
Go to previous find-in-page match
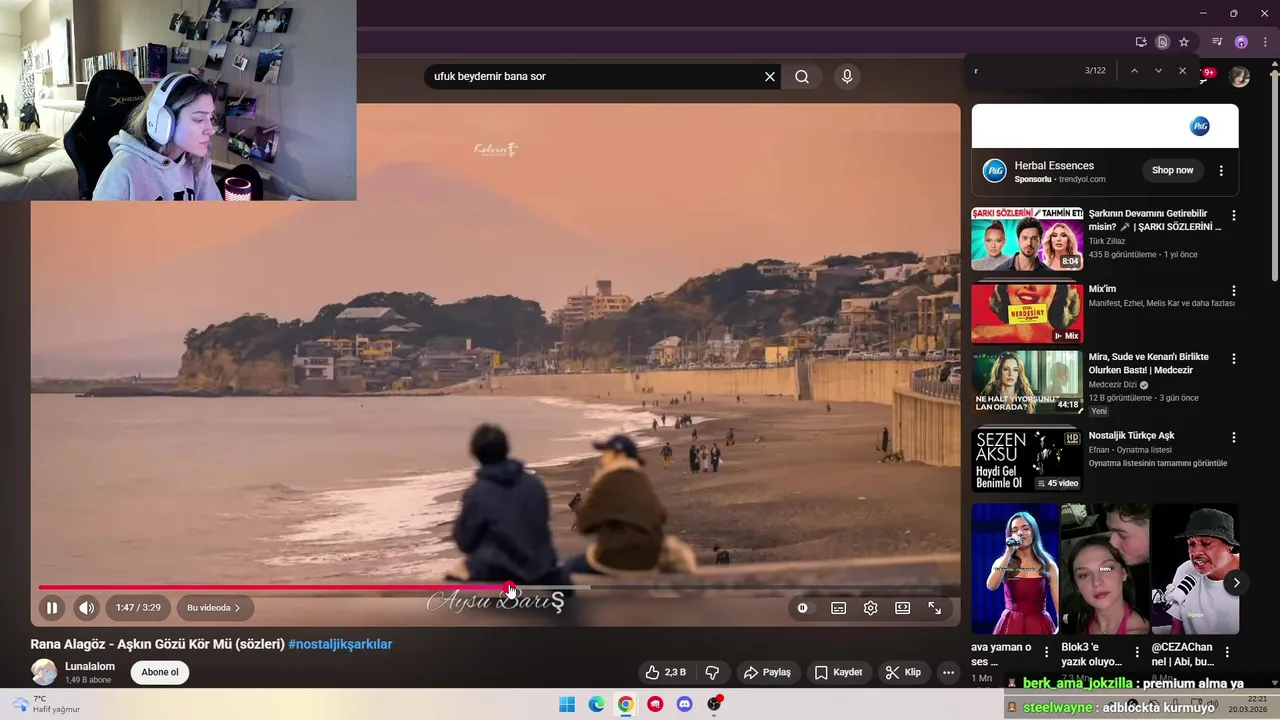(1134, 71)
